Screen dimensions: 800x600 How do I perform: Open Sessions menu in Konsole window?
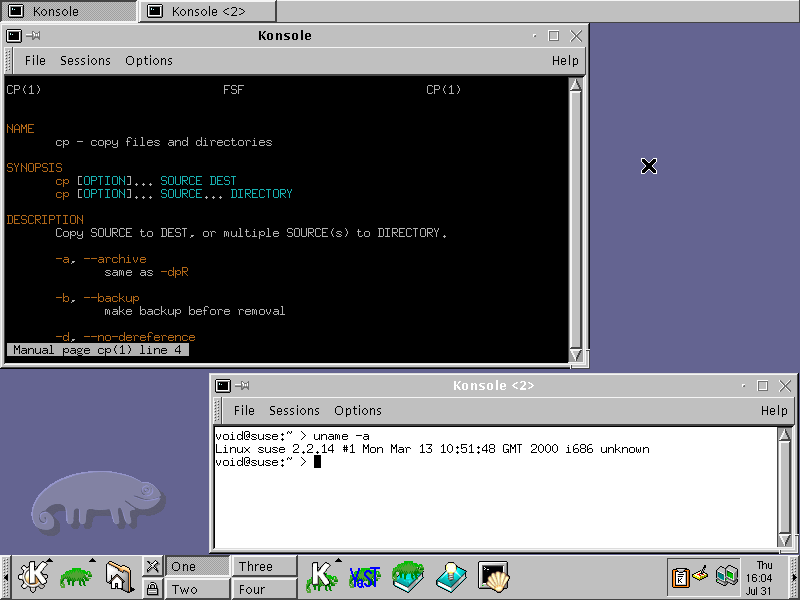(x=85, y=60)
